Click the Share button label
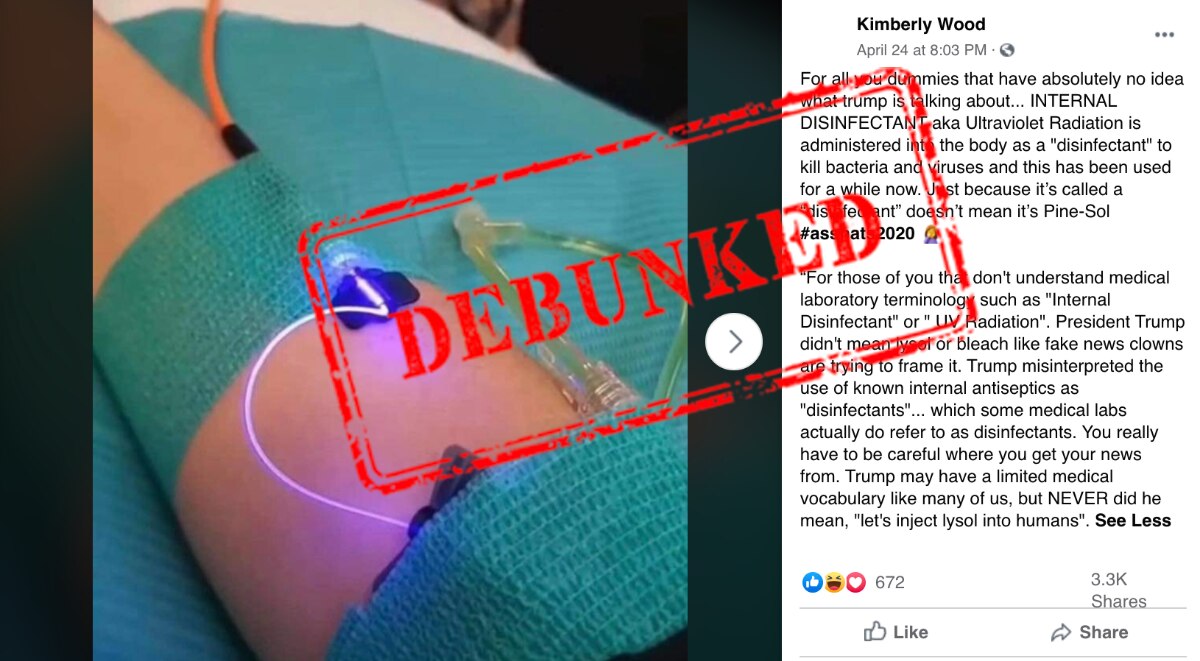Image resolution: width=1200 pixels, height=661 pixels. click(1104, 632)
